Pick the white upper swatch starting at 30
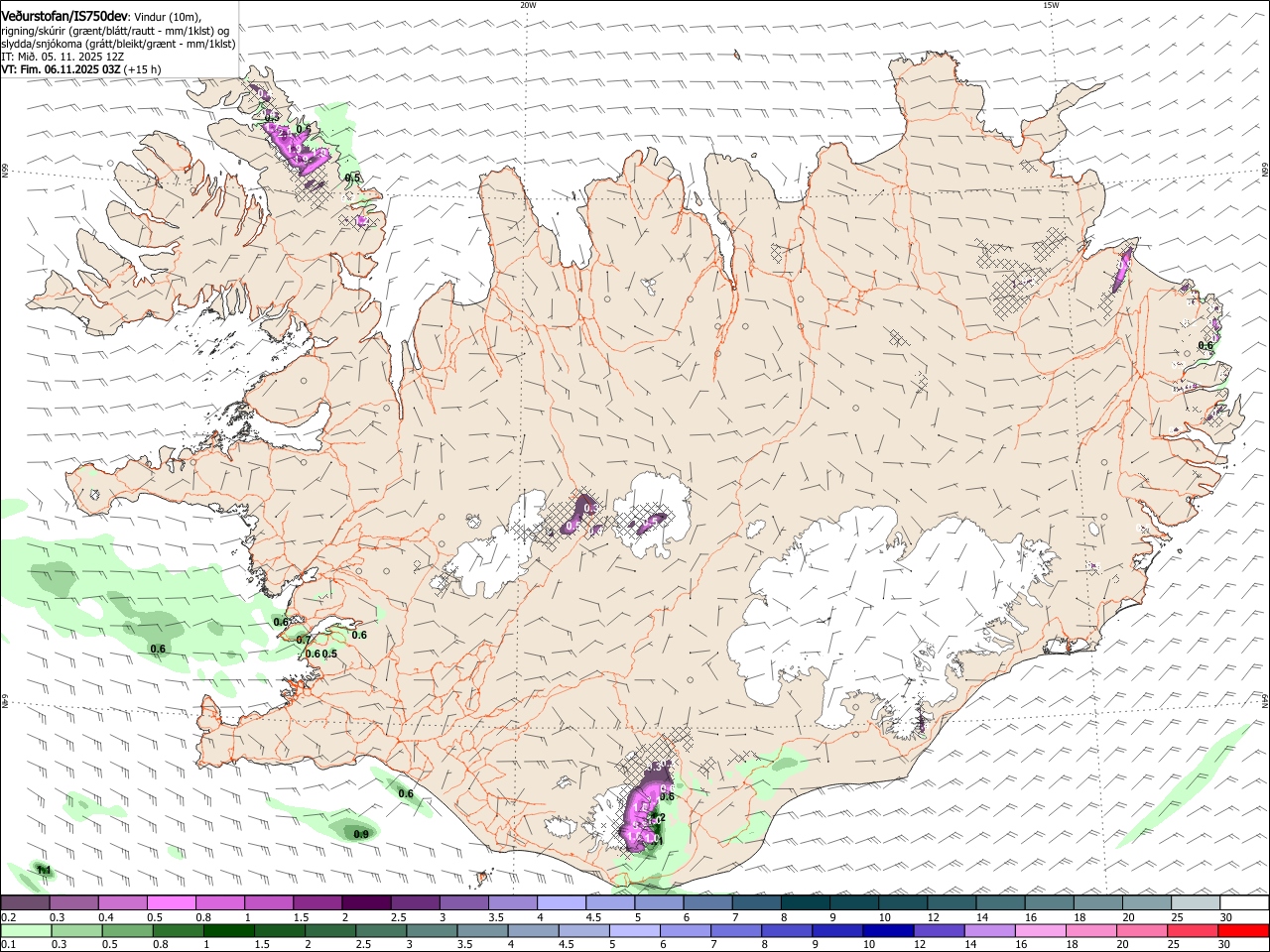Viewport: 1270px width, 952px height. pyautogui.click(x=1244, y=902)
